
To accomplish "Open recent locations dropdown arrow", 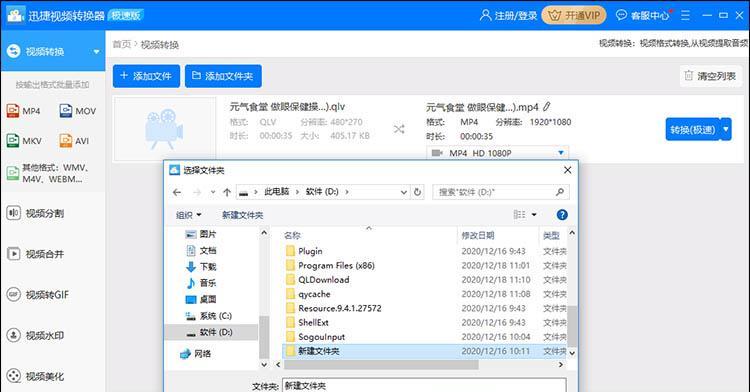I will point(213,192).
